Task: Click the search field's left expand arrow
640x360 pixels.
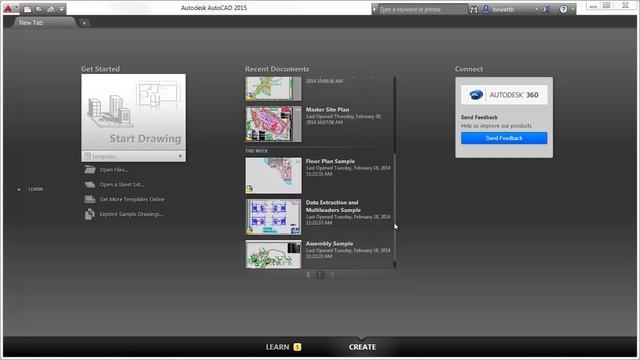Action: coord(375,9)
